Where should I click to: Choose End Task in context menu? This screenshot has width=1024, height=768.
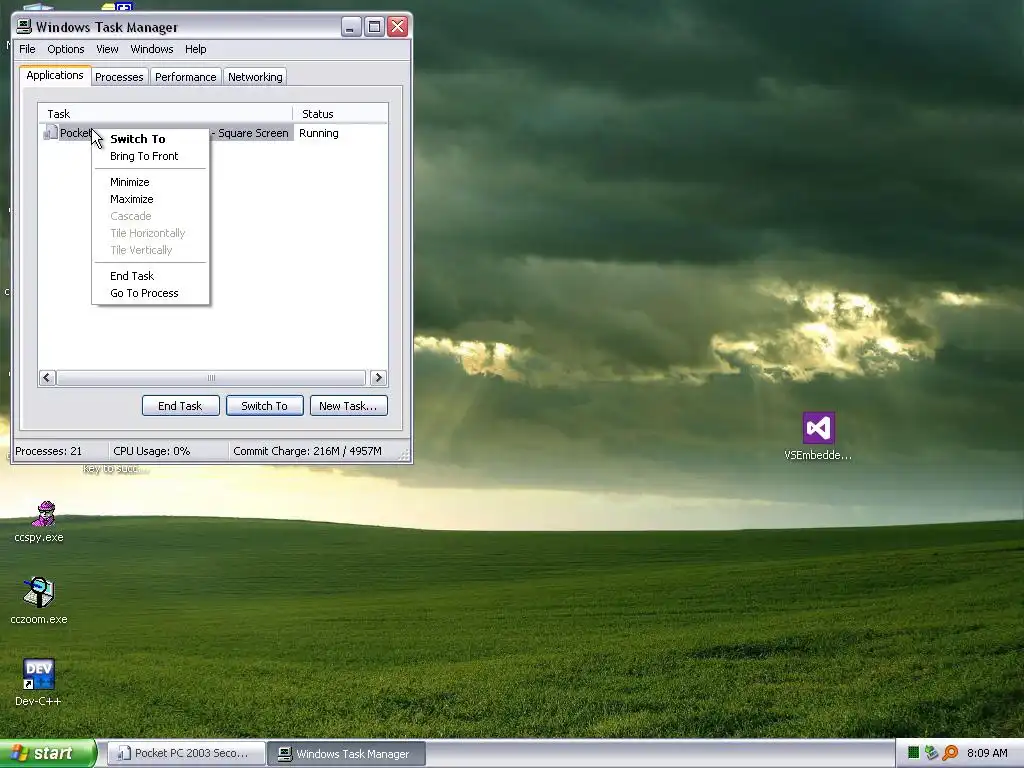[x=150, y=276]
